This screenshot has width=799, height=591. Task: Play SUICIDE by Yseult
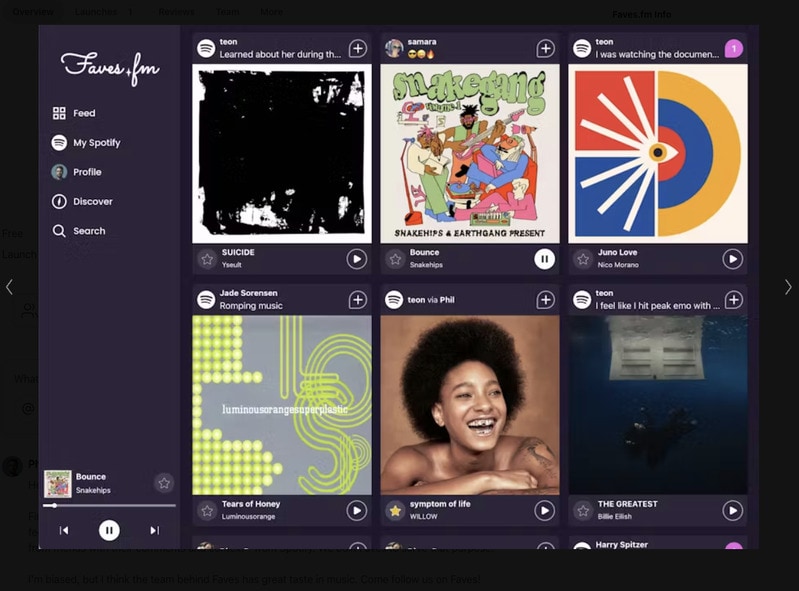(x=356, y=259)
